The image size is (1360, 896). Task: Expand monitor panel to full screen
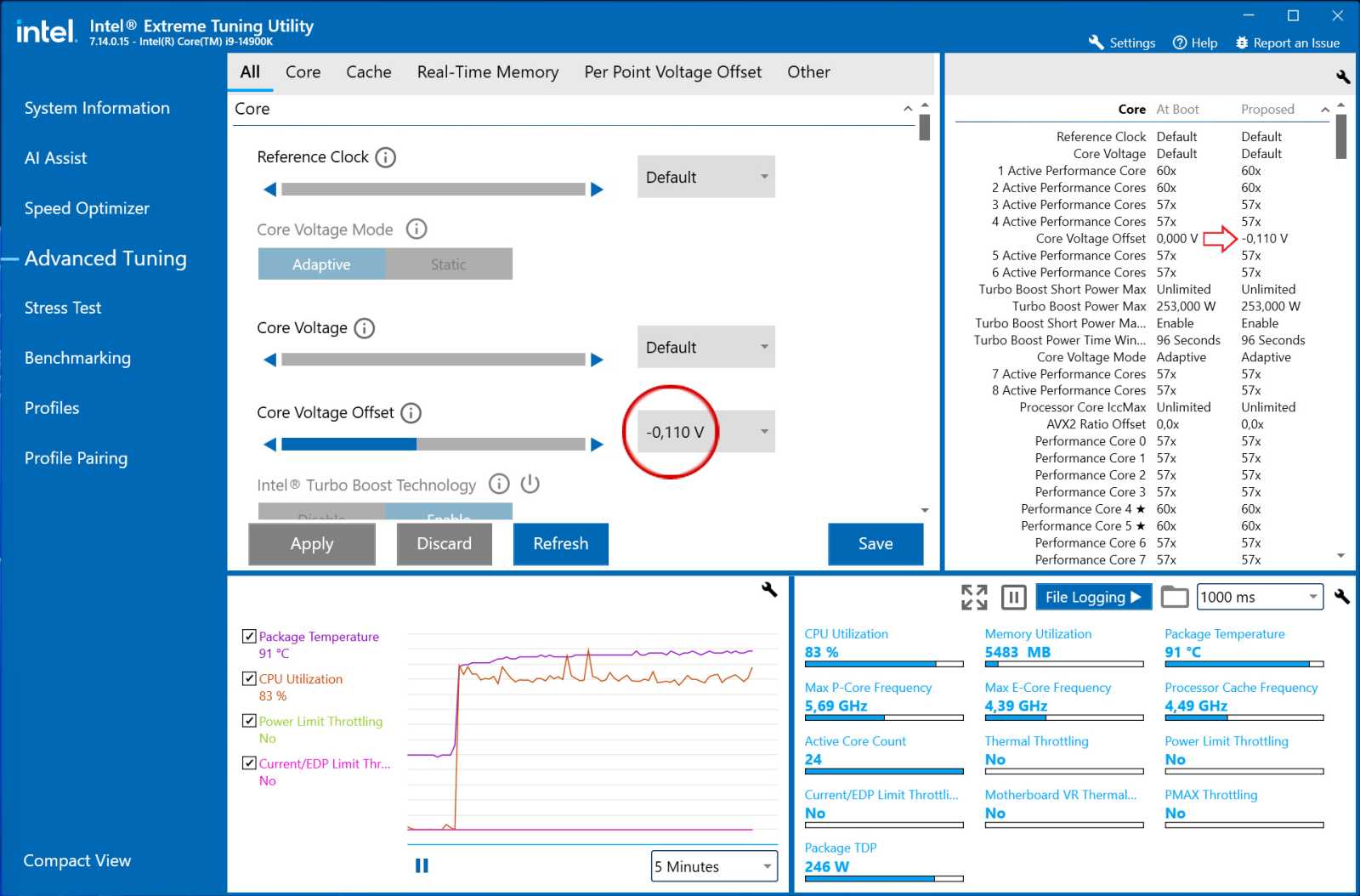[974, 597]
